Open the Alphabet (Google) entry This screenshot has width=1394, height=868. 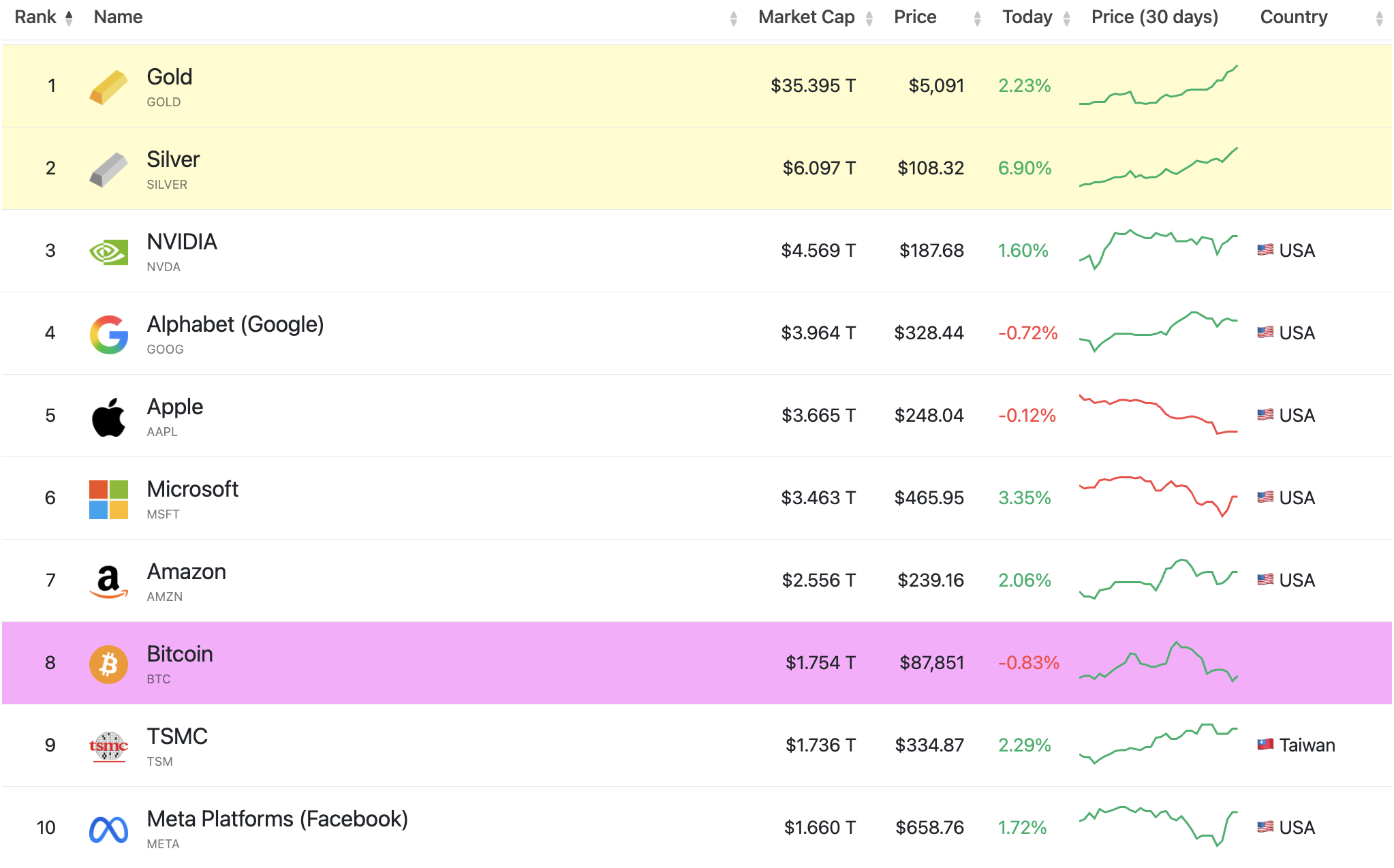(x=236, y=324)
